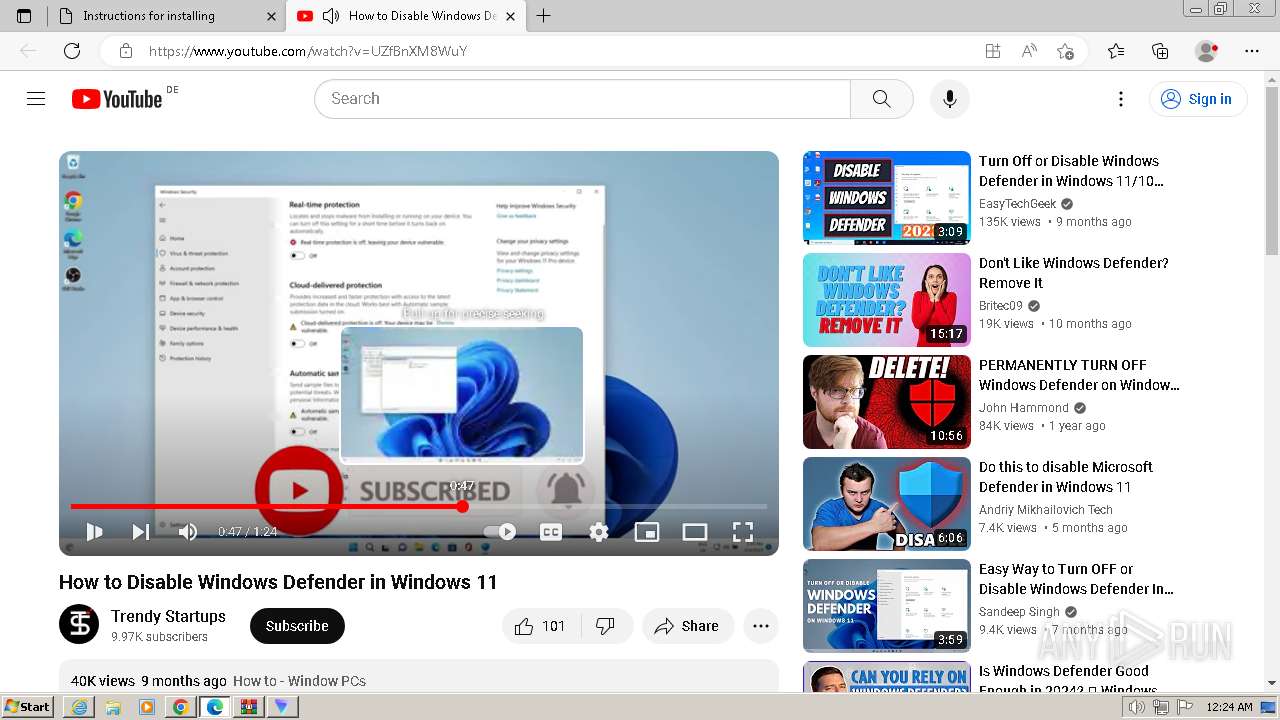Click the address bar URL
The height and width of the screenshot is (720, 1280).
coord(308,51)
